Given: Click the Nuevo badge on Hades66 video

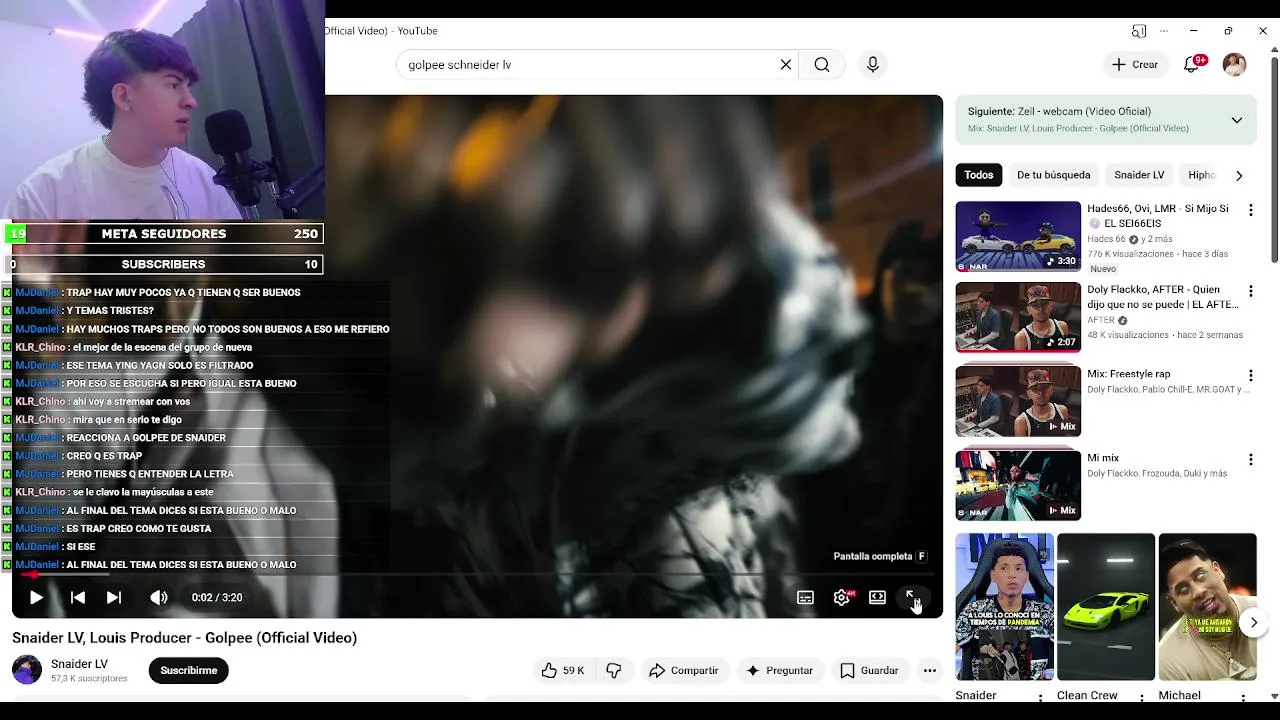Looking at the screenshot, I should click(1103, 269).
